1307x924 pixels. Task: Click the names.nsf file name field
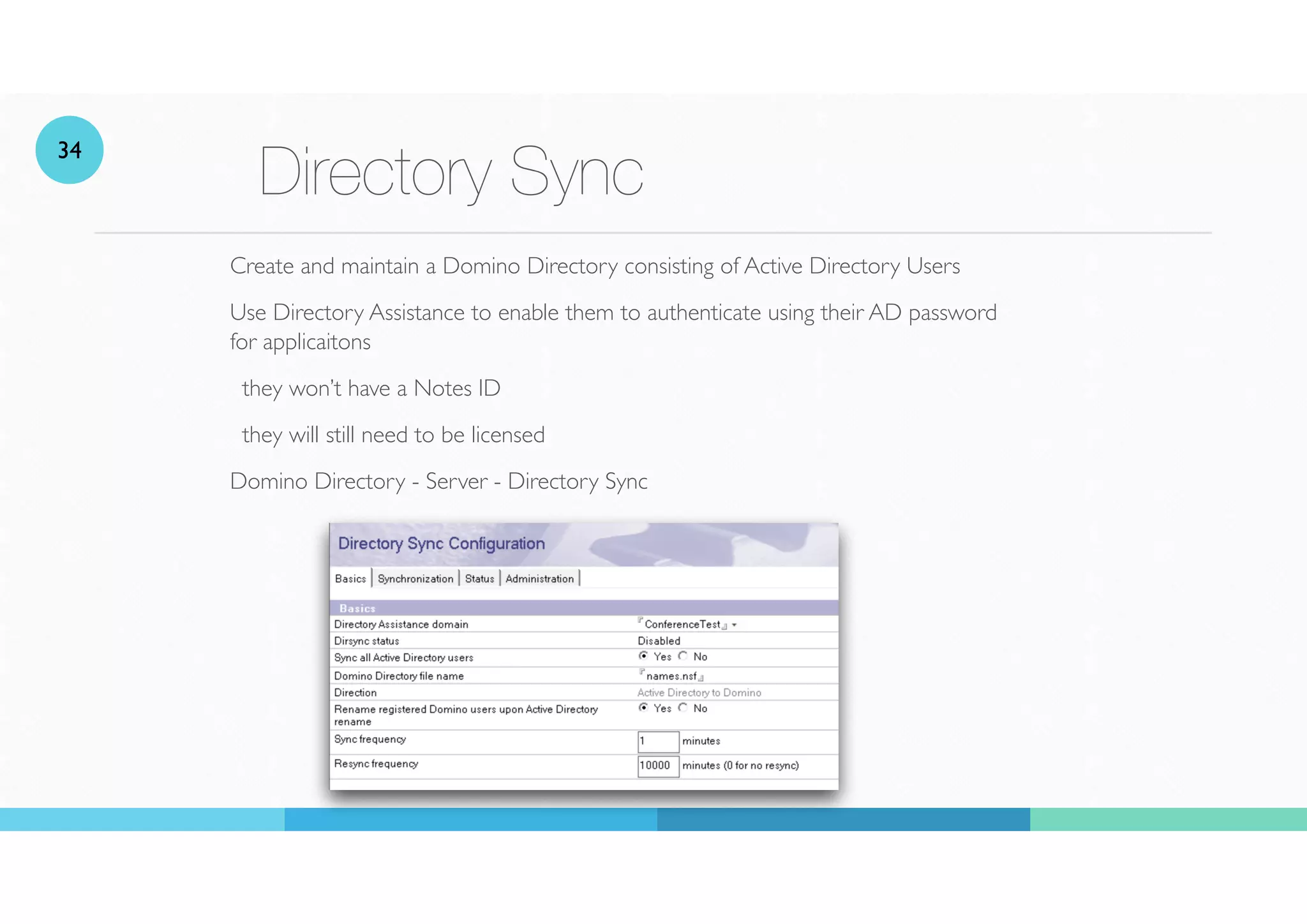click(671, 676)
